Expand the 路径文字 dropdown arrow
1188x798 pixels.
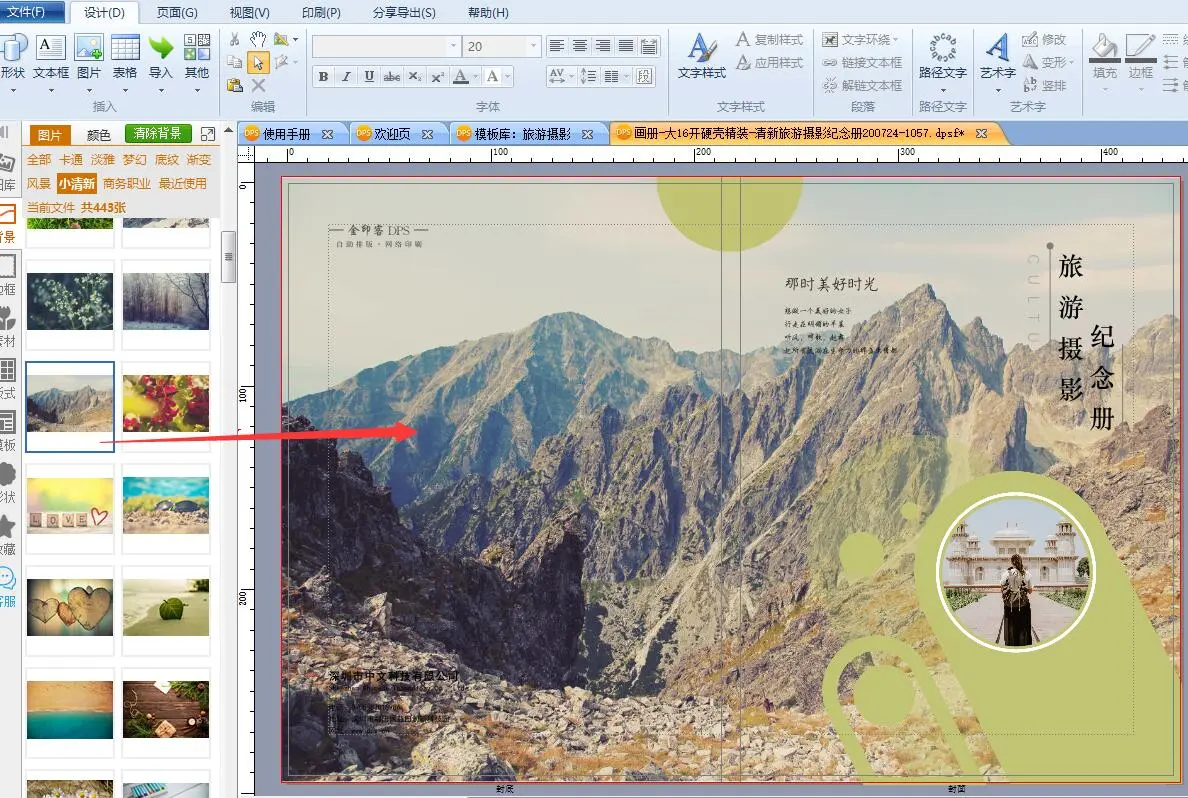(943, 91)
